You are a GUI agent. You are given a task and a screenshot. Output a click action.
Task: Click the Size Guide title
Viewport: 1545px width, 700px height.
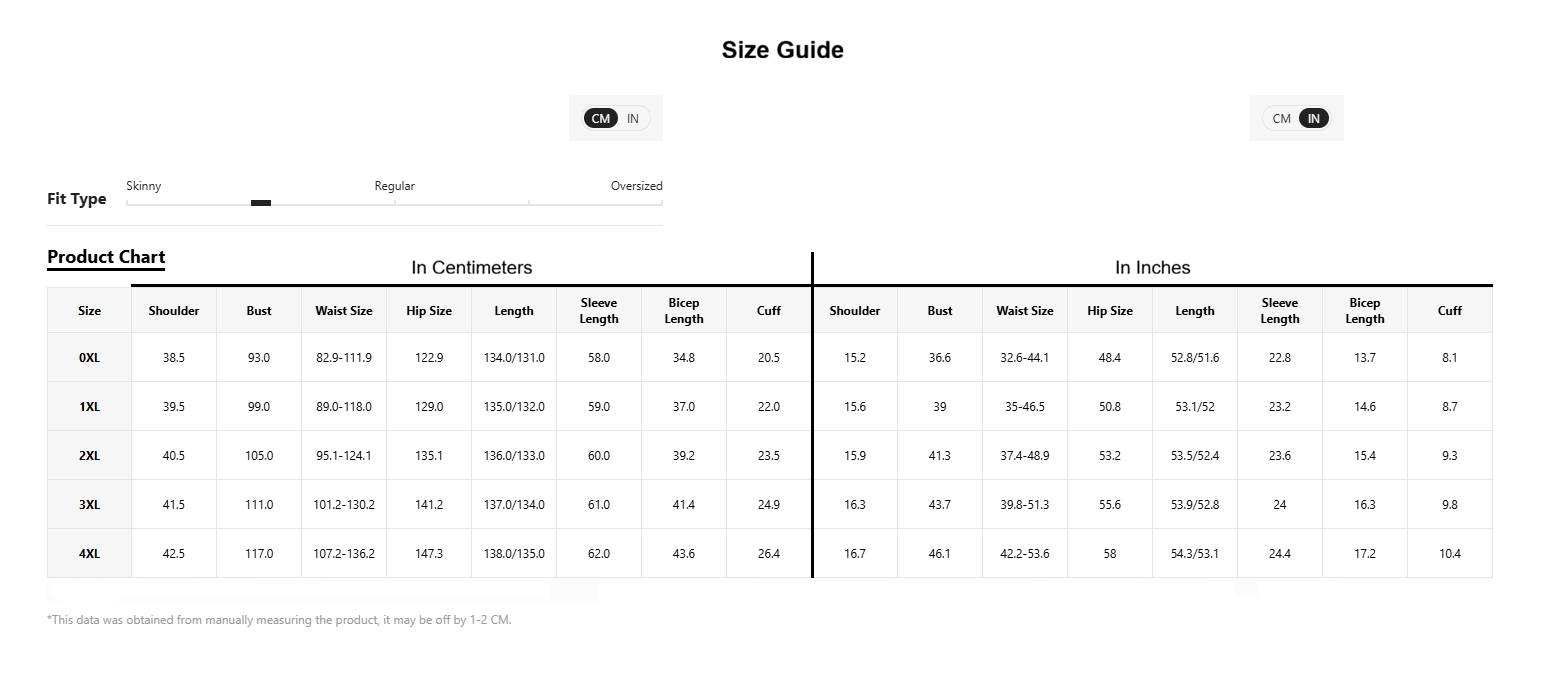click(x=783, y=50)
